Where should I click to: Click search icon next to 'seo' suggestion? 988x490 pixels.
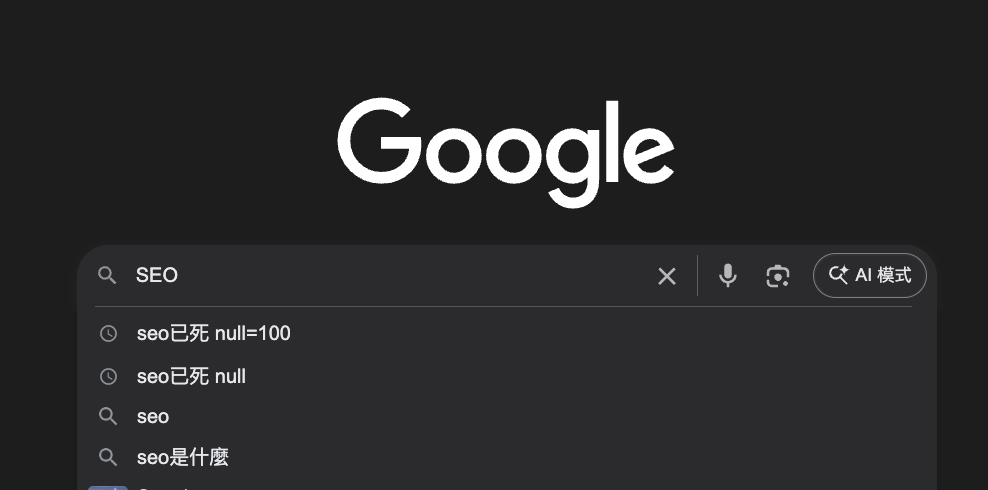click(x=108, y=416)
